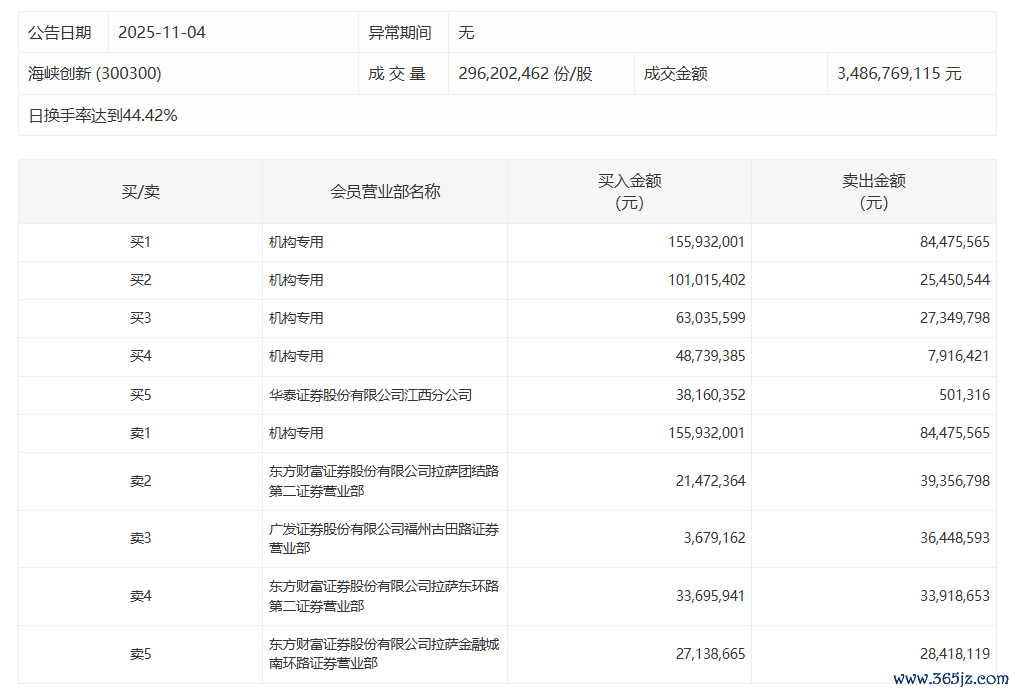Click 华泰证券股份有限公司江西分公司

tap(371, 395)
